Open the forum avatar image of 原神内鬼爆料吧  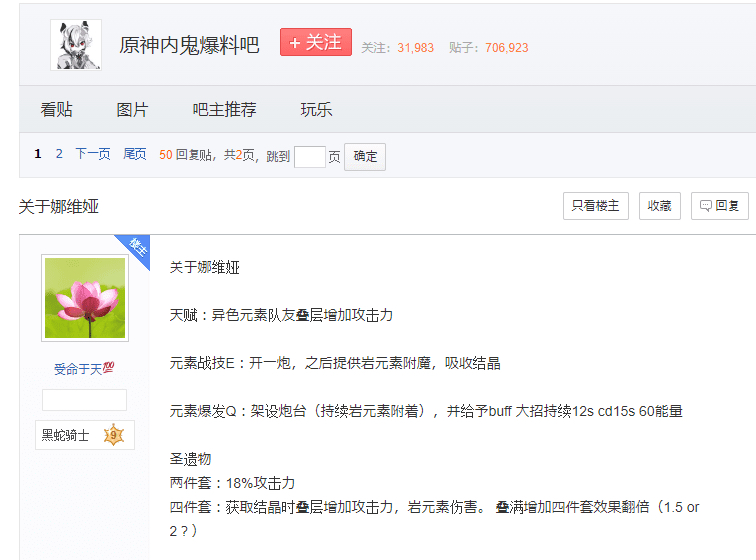click(x=76, y=45)
